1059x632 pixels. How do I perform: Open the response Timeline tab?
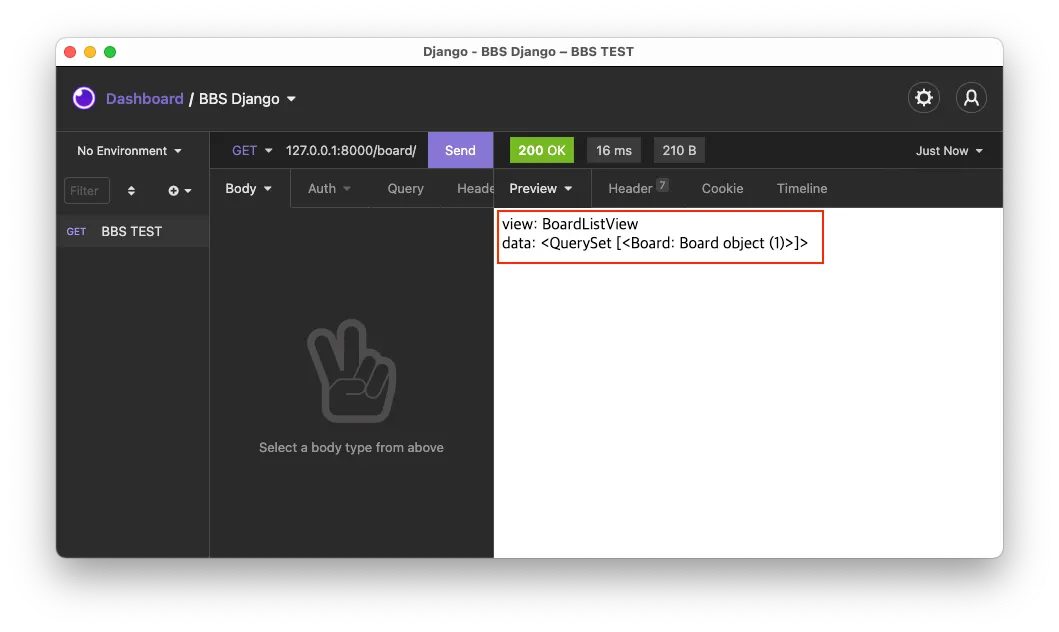coord(802,189)
